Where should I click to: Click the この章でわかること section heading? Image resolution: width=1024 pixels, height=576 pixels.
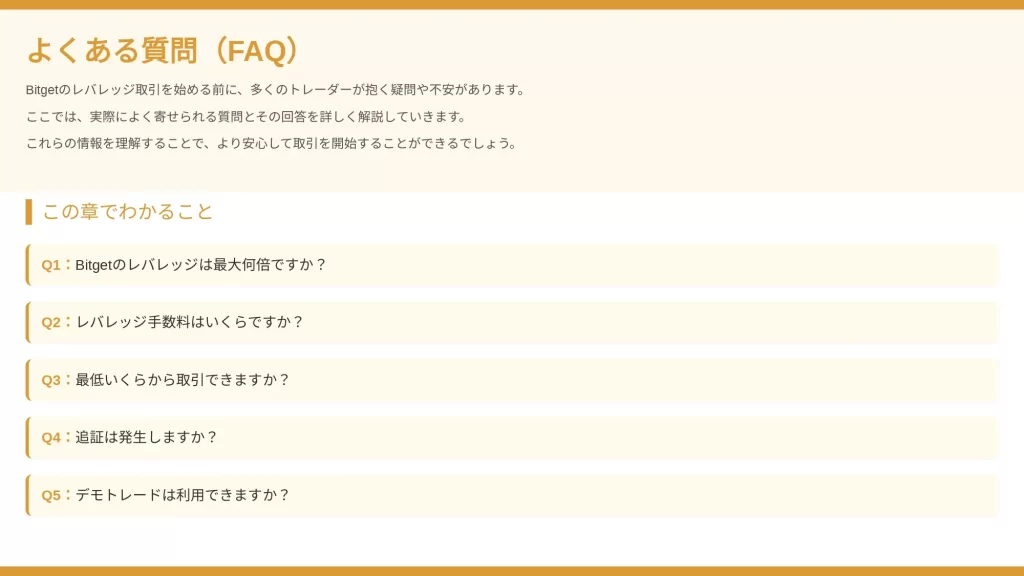[128, 212]
